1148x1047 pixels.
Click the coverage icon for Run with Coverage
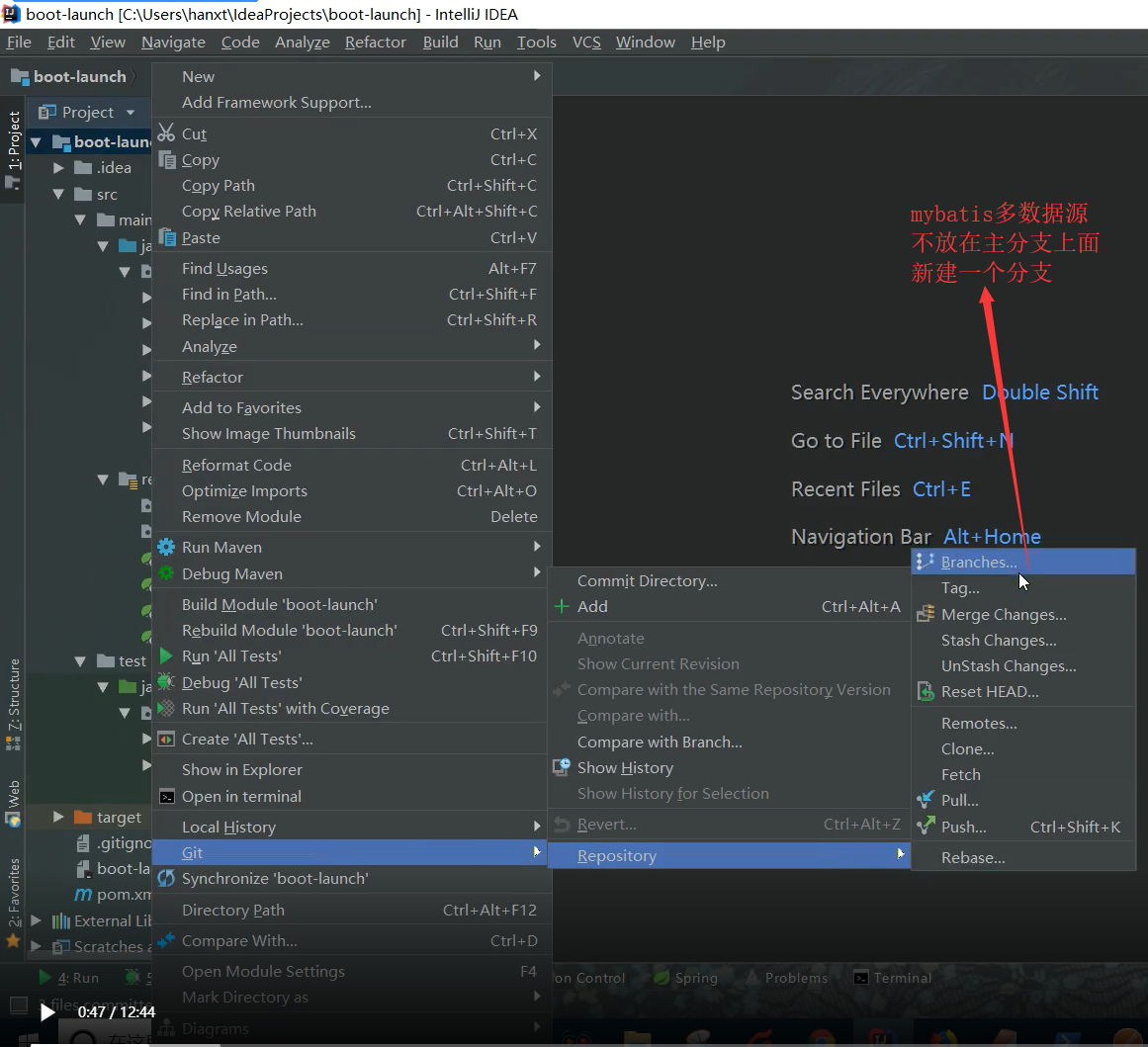(166, 708)
